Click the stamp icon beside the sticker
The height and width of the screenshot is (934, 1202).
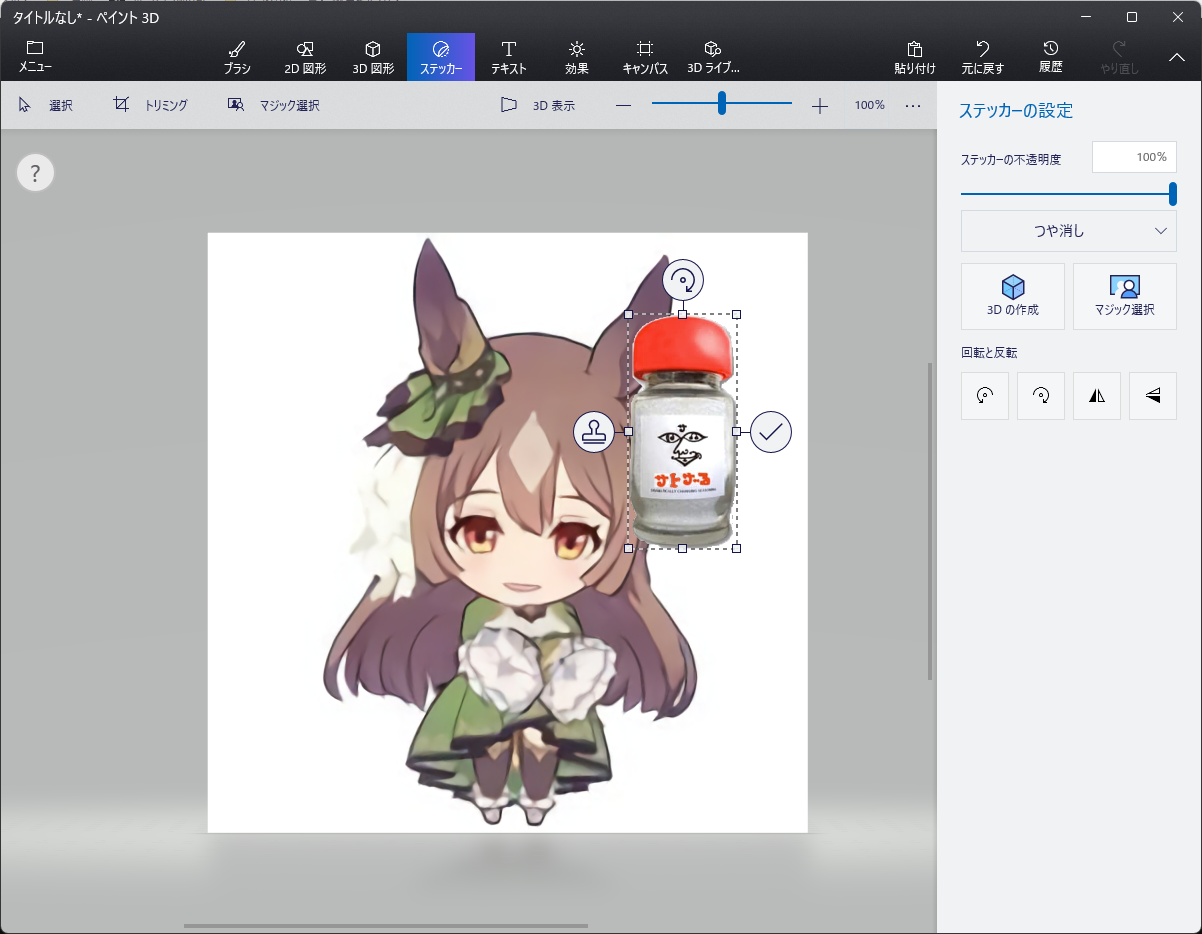click(594, 432)
